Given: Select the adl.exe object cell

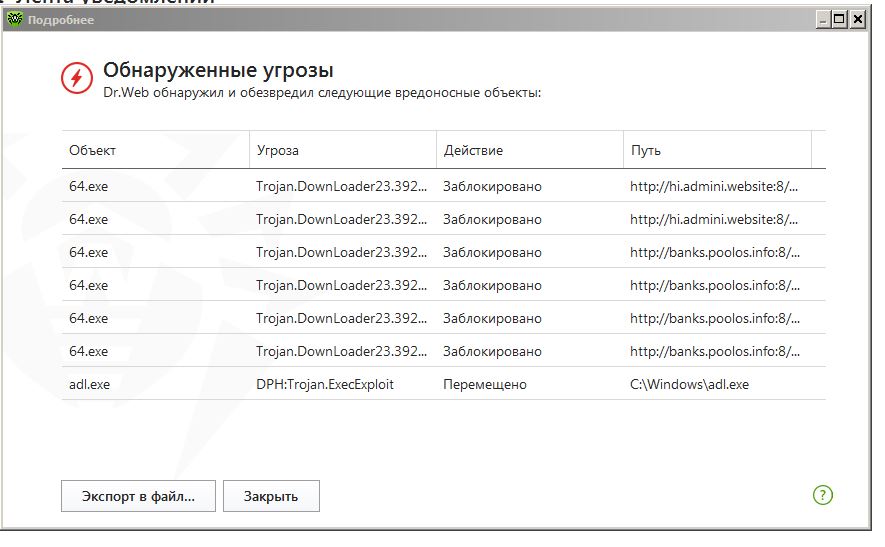Looking at the screenshot, I should pyautogui.click(x=90, y=384).
